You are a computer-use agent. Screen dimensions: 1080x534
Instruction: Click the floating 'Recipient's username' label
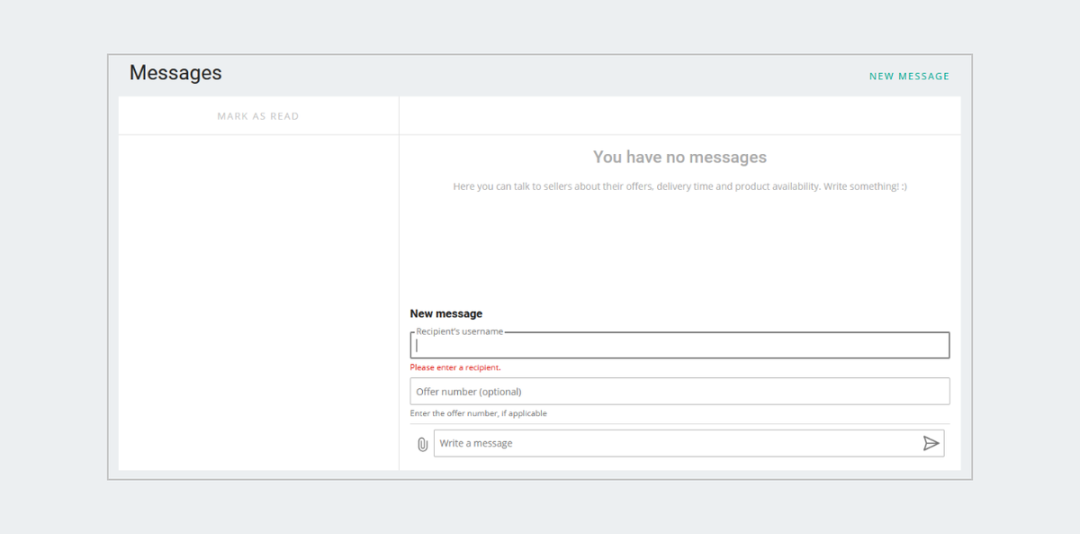tap(459, 331)
